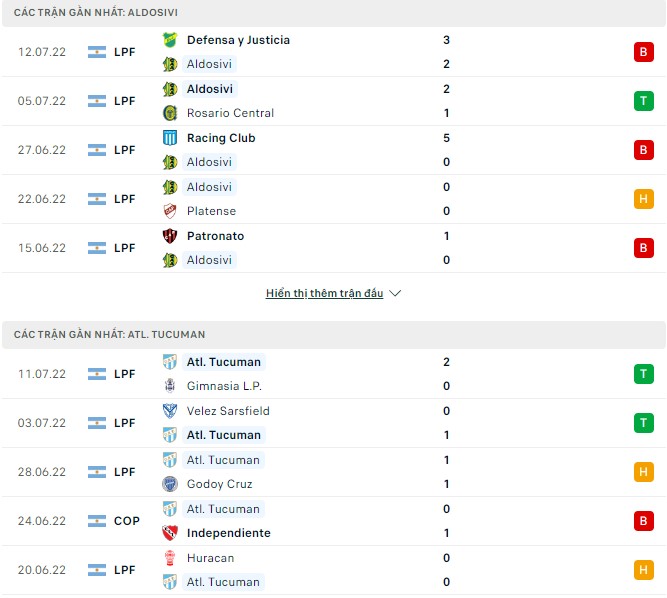Click the Godoy Cruz team crest

point(170,484)
